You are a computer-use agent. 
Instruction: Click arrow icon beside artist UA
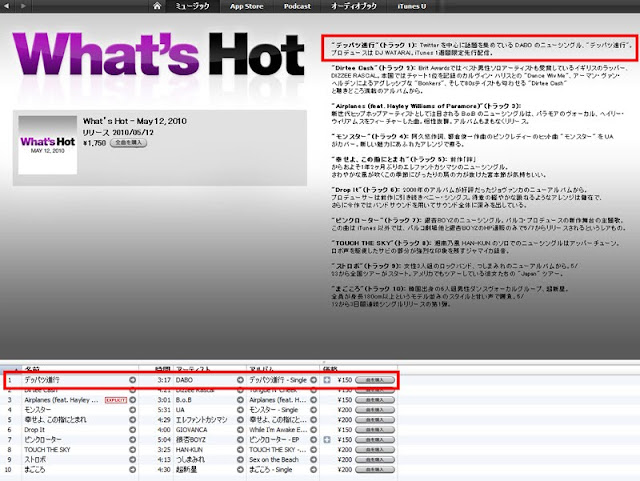(x=240, y=410)
